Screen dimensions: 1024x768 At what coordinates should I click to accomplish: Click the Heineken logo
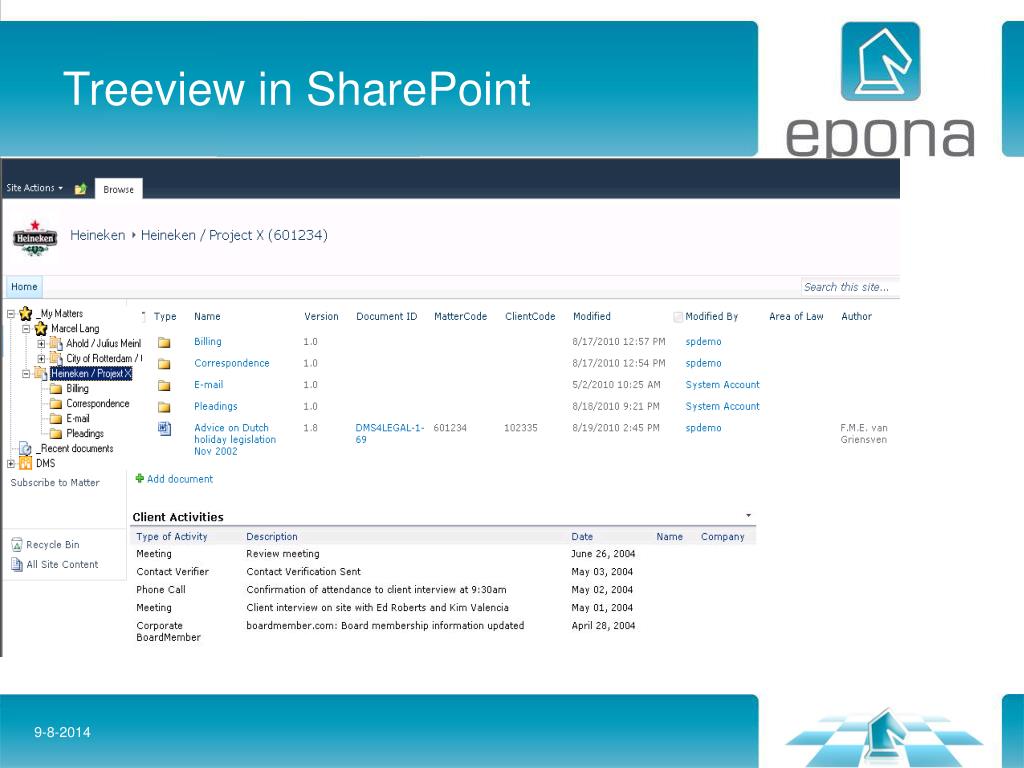click(x=35, y=238)
